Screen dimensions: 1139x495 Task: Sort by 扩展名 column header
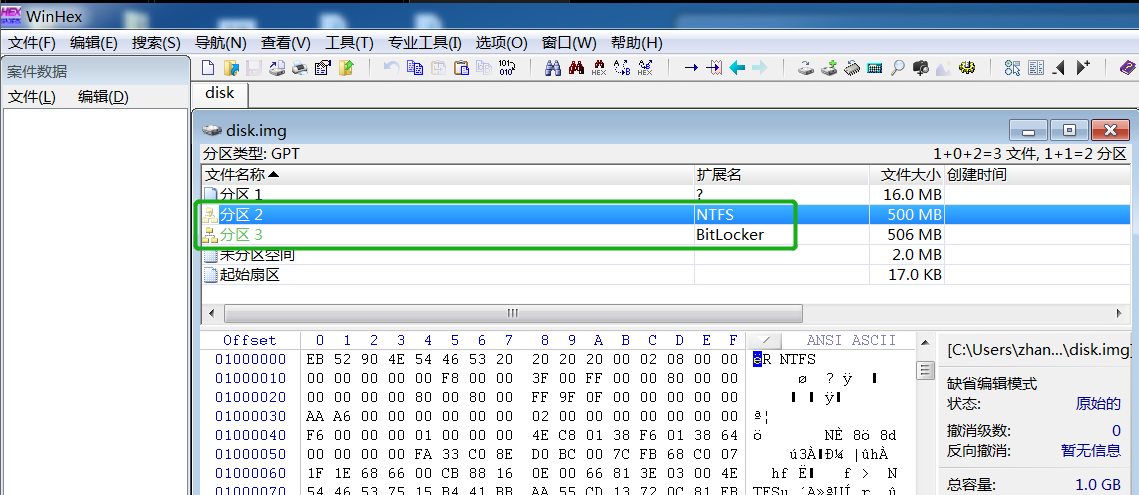pos(782,174)
